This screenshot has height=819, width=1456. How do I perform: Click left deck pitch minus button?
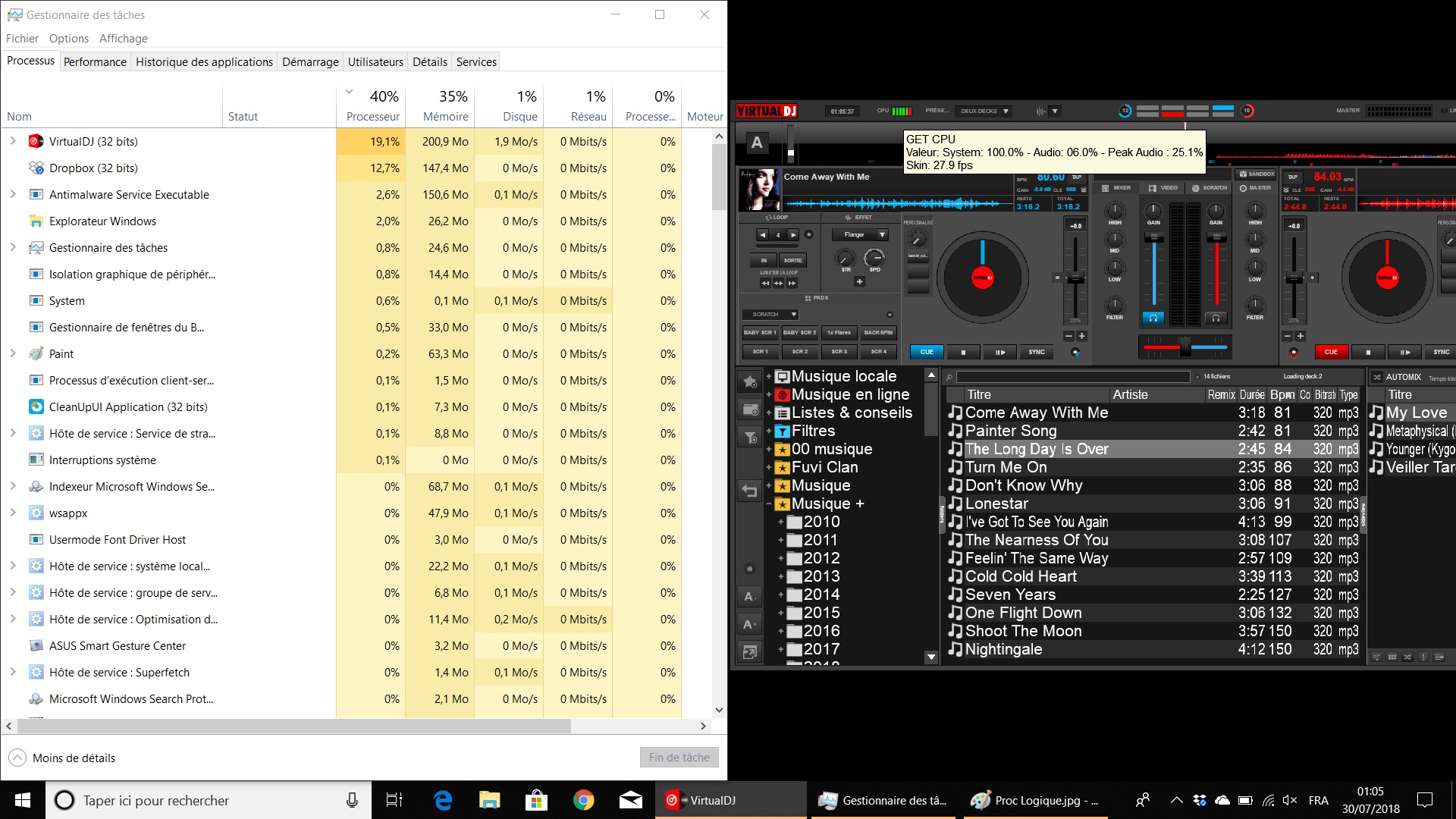1069,336
